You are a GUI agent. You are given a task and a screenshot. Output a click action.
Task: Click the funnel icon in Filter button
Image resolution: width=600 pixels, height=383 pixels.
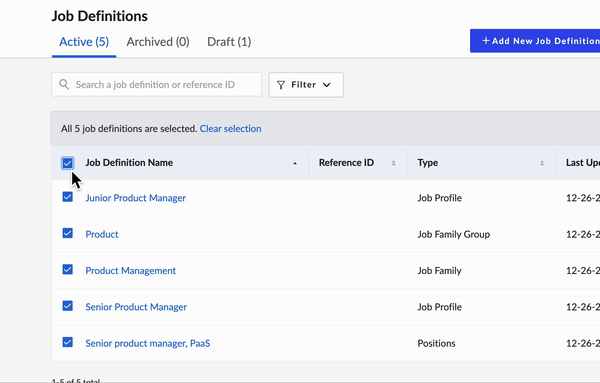pyautogui.click(x=281, y=85)
